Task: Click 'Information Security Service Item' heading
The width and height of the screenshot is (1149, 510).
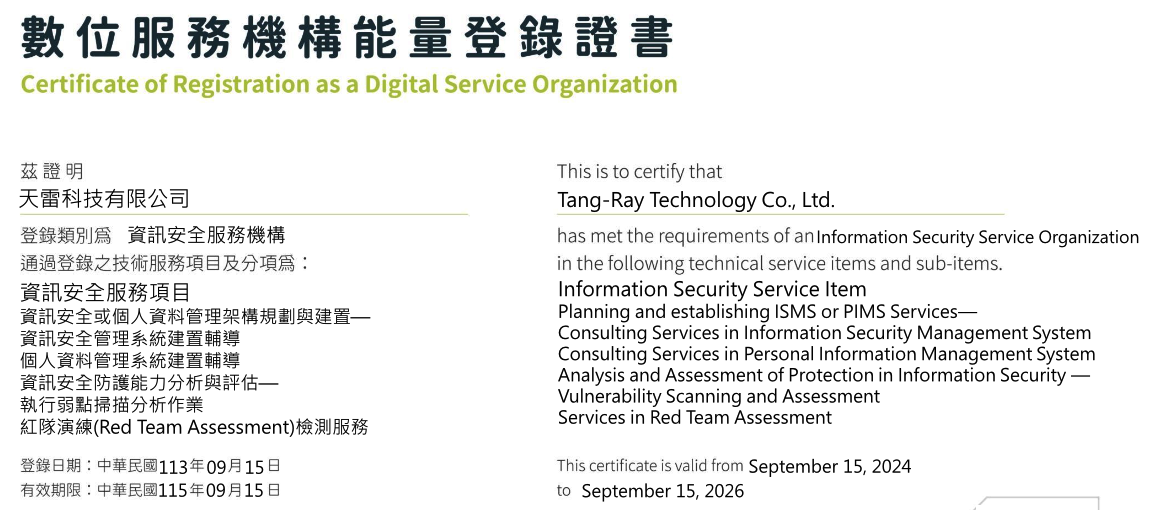Action: tap(712, 289)
